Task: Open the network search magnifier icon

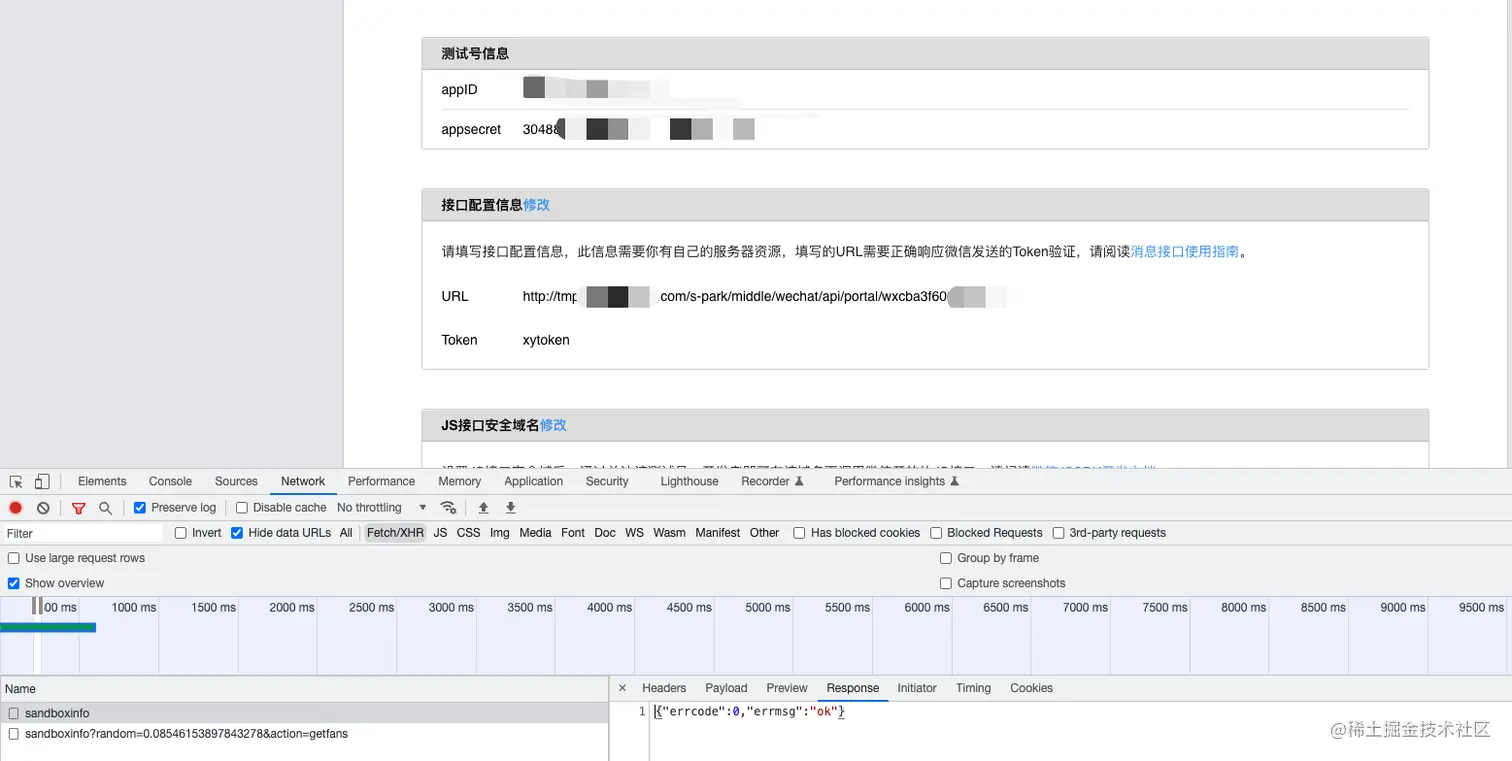Action: 105,508
